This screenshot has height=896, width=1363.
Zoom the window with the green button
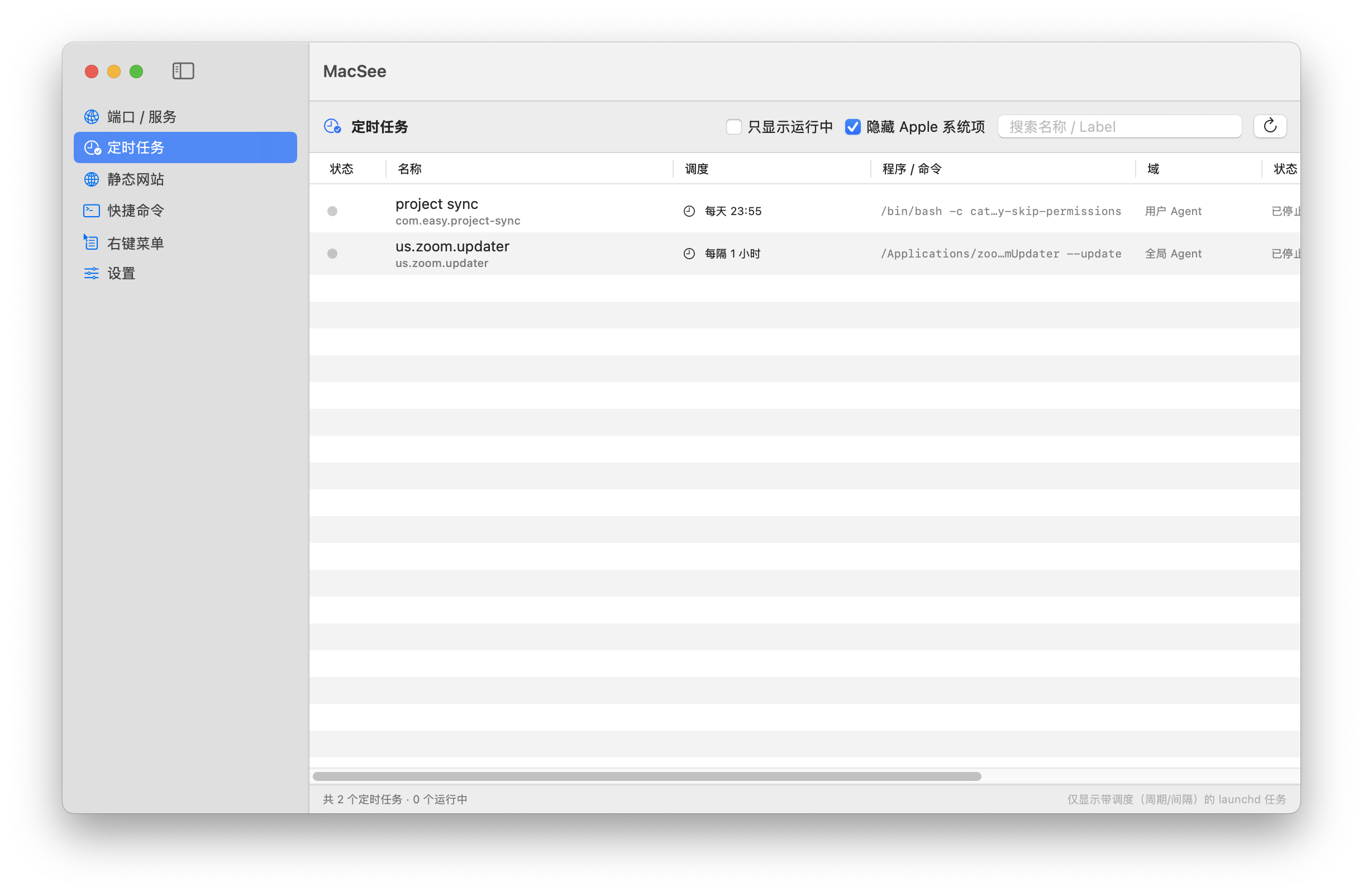(136, 72)
